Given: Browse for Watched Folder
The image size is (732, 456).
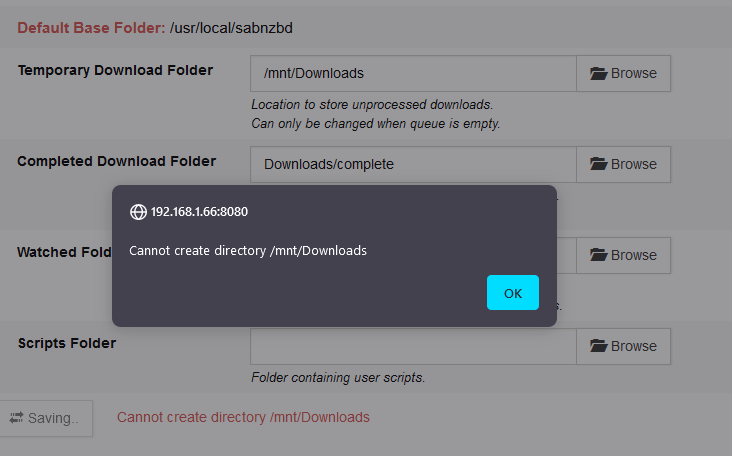Looking at the screenshot, I should (x=623, y=255).
